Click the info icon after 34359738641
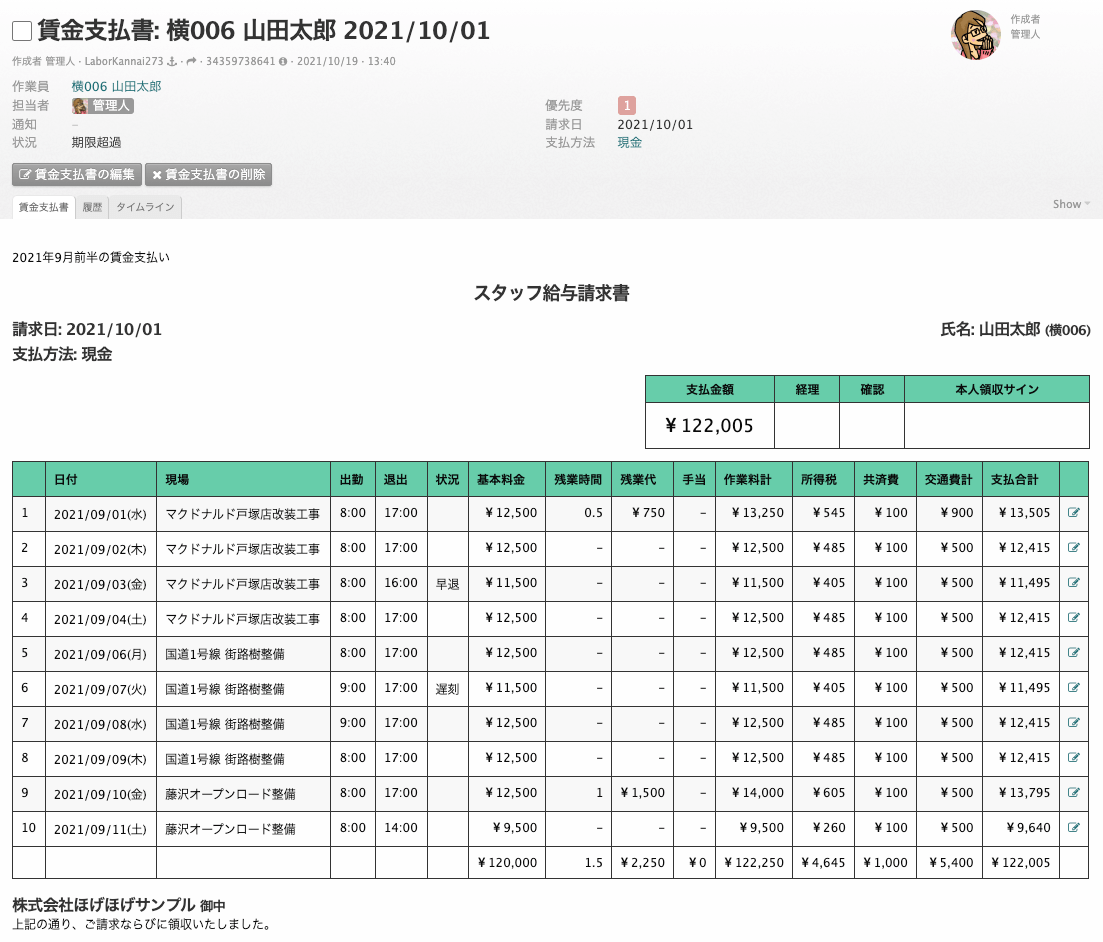The height and width of the screenshot is (942, 1103). click(x=284, y=61)
